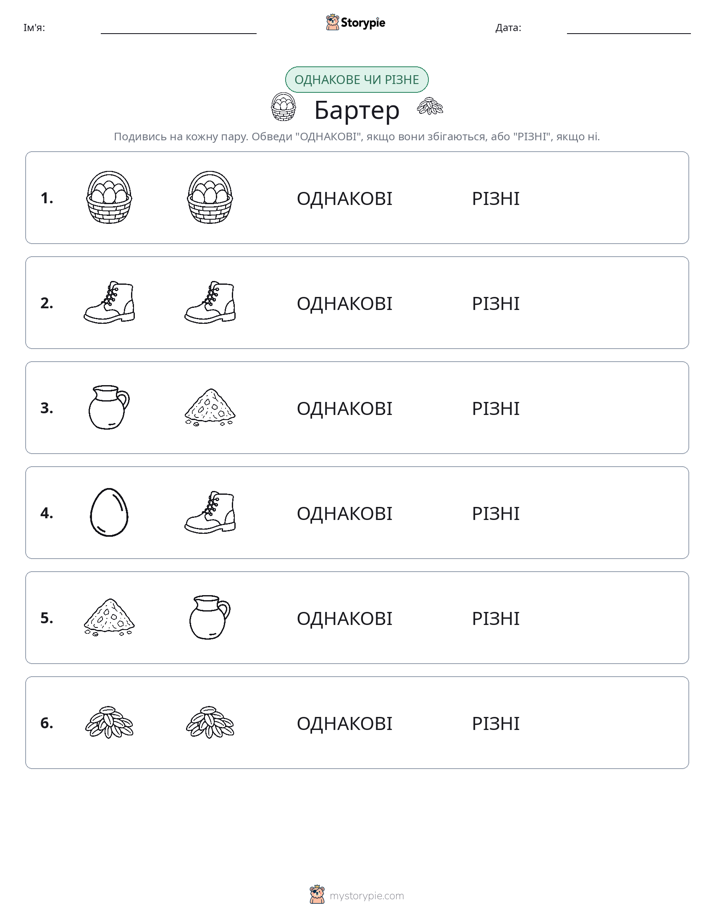Viewport: 714px width, 924px height.
Task: Choose ОДНАКОВІ for row 1
Action: [x=344, y=199]
